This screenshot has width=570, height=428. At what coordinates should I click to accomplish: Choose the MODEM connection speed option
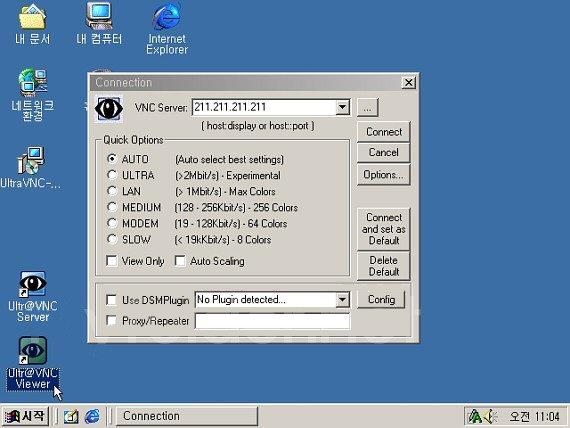[112, 223]
